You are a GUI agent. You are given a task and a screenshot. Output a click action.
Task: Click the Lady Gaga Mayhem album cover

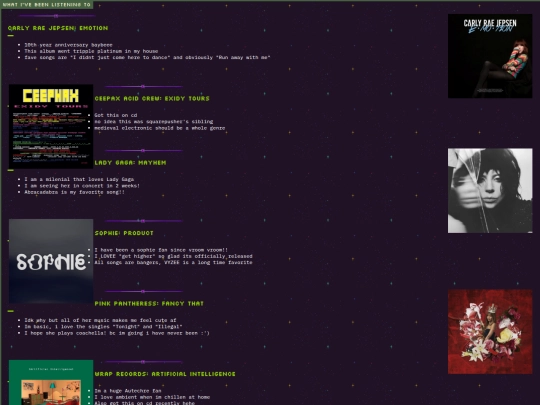click(490, 190)
